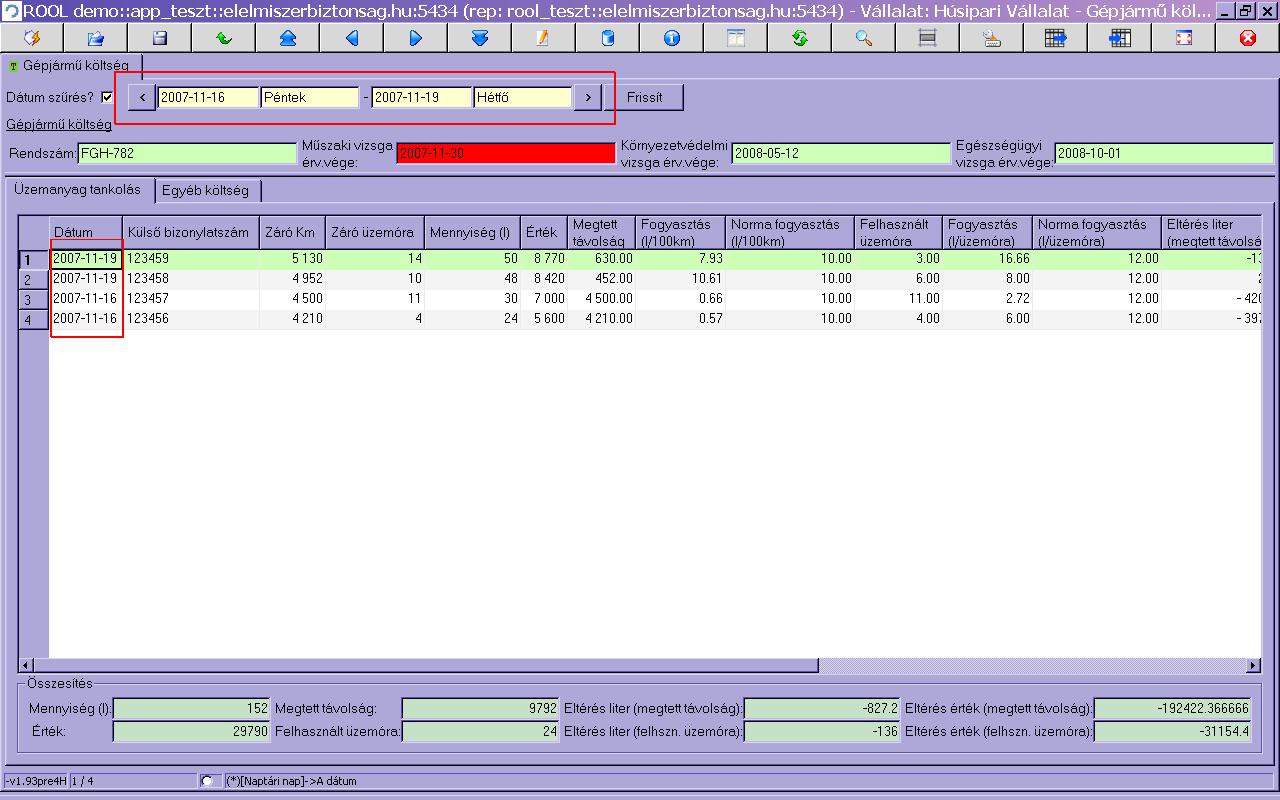Click the open folder toolbar icon
The width and height of the screenshot is (1280, 800).
tap(96, 38)
